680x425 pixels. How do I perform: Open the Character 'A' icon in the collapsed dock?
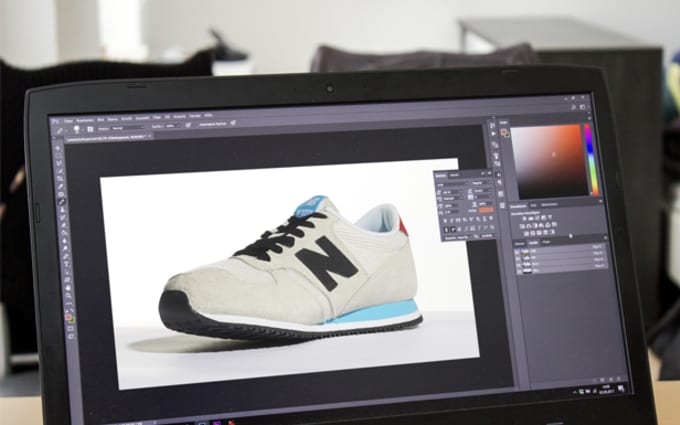pos(498,174)
